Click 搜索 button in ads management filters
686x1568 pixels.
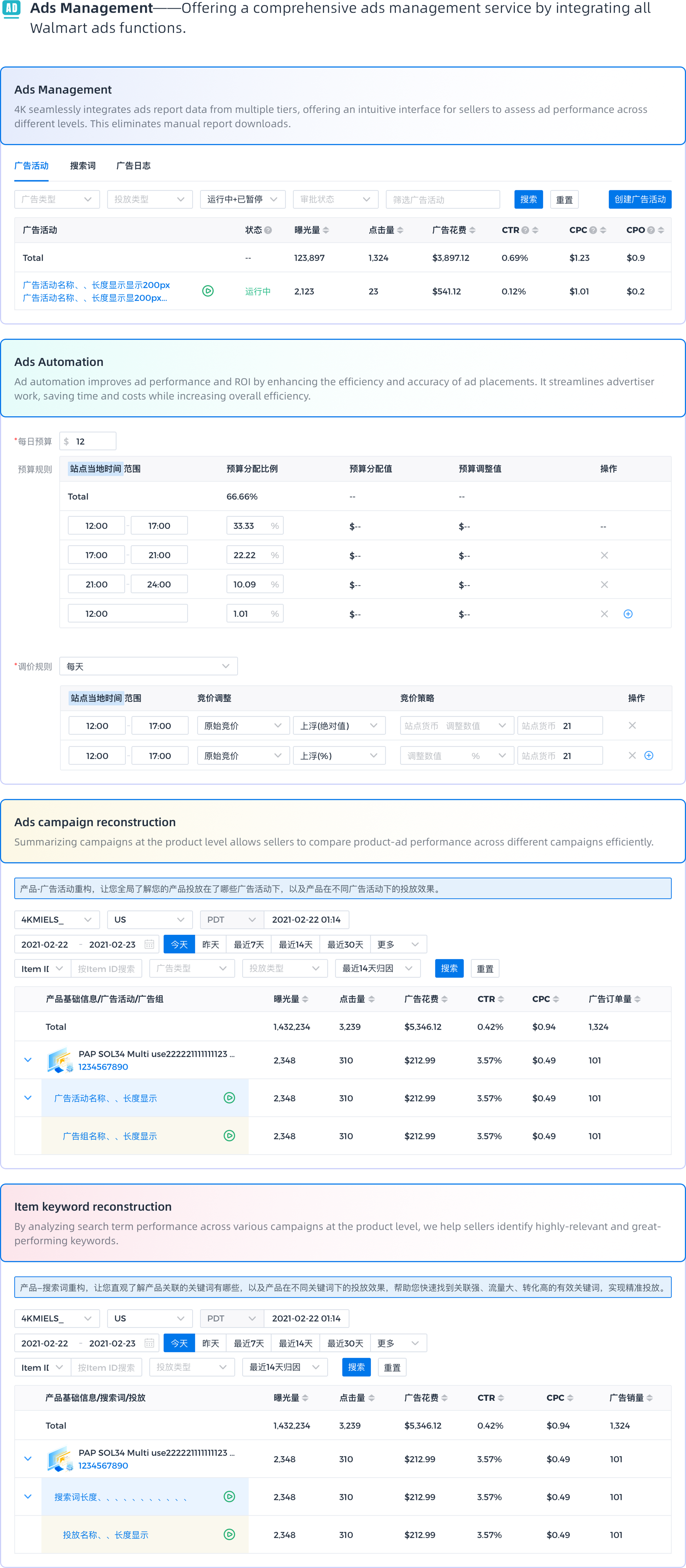pos(528,199)
